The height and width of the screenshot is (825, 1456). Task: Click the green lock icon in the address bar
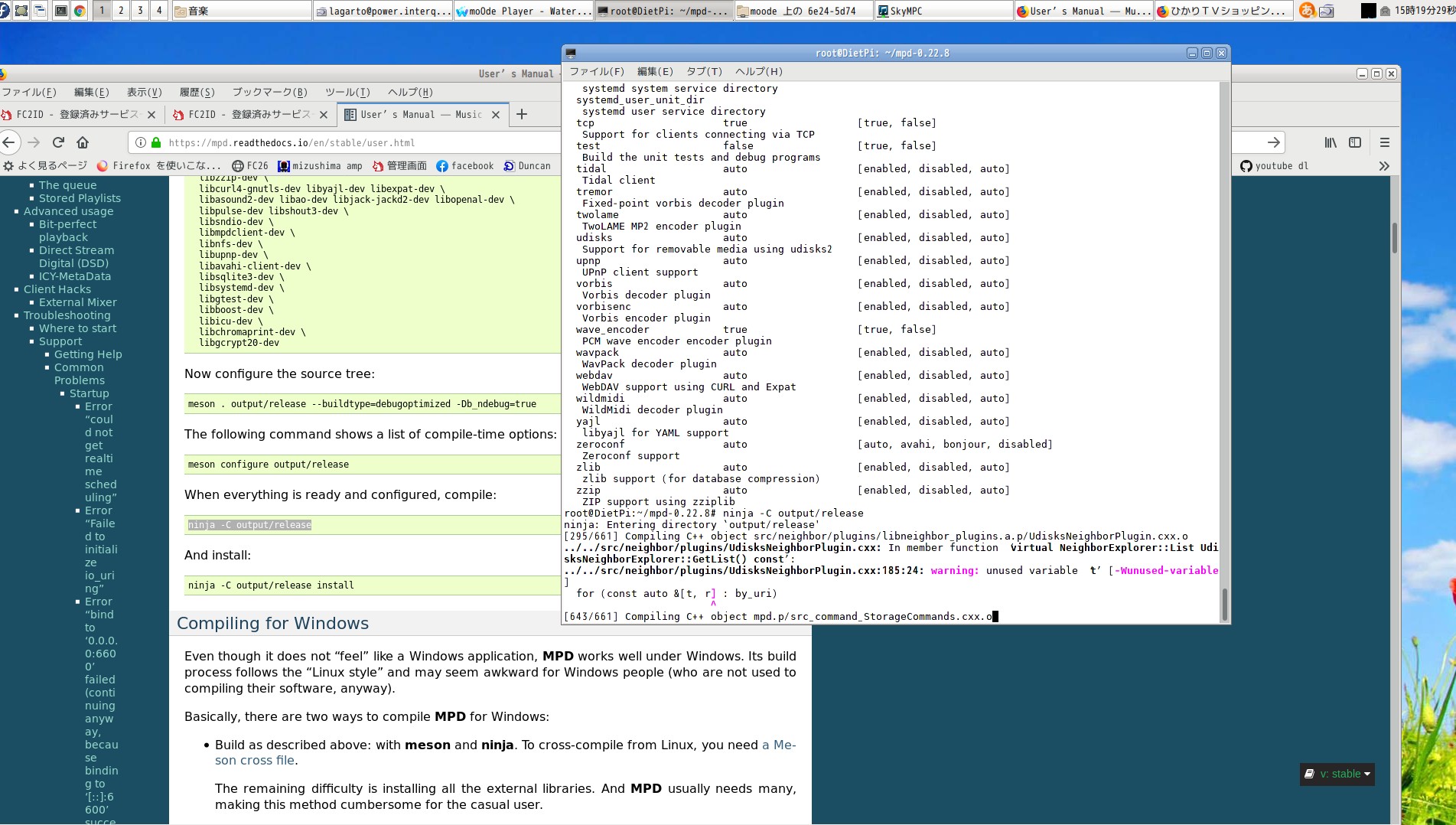155,142
